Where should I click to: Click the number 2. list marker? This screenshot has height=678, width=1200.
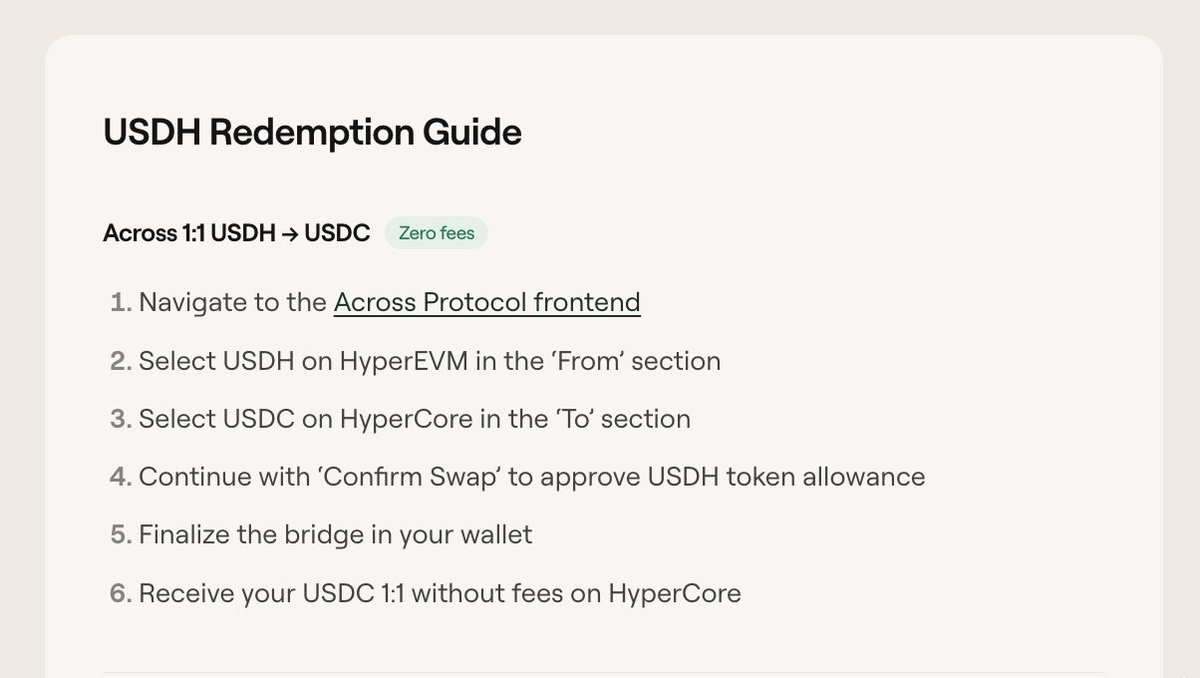(x=121, y=361)
